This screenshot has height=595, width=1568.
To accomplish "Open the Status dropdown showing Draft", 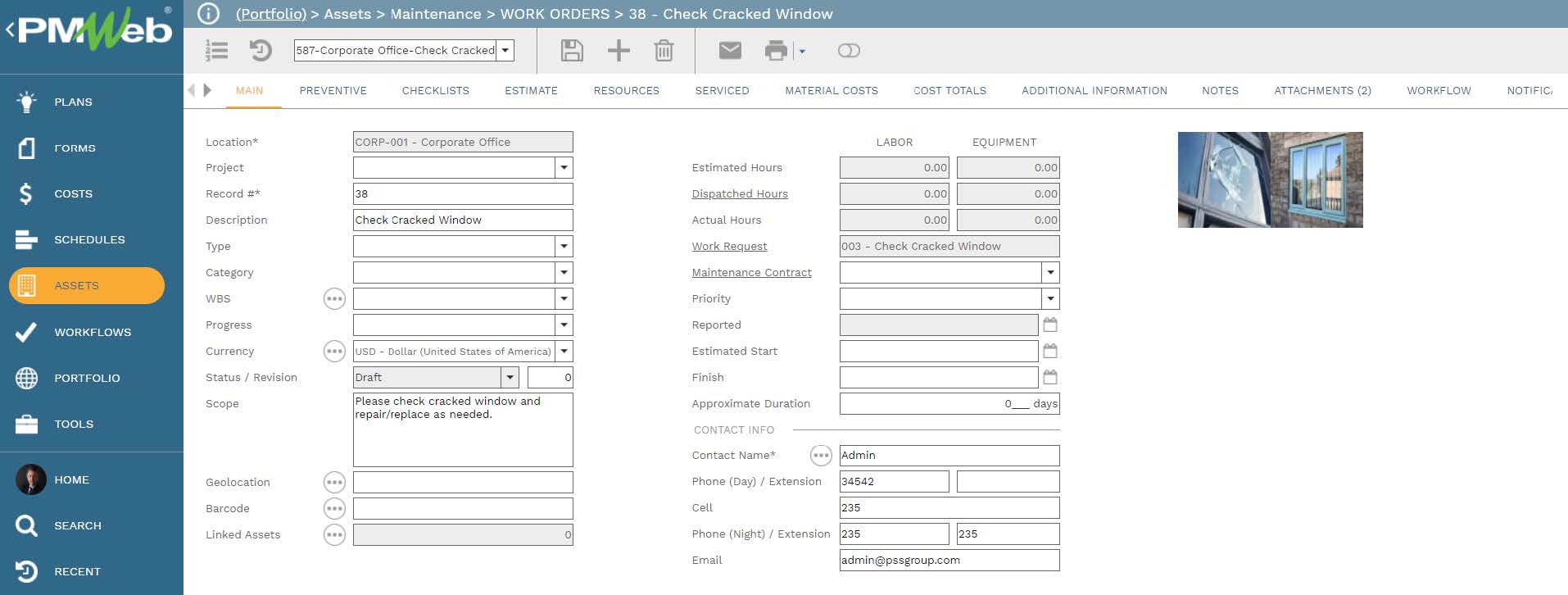I will pos(510,378).
